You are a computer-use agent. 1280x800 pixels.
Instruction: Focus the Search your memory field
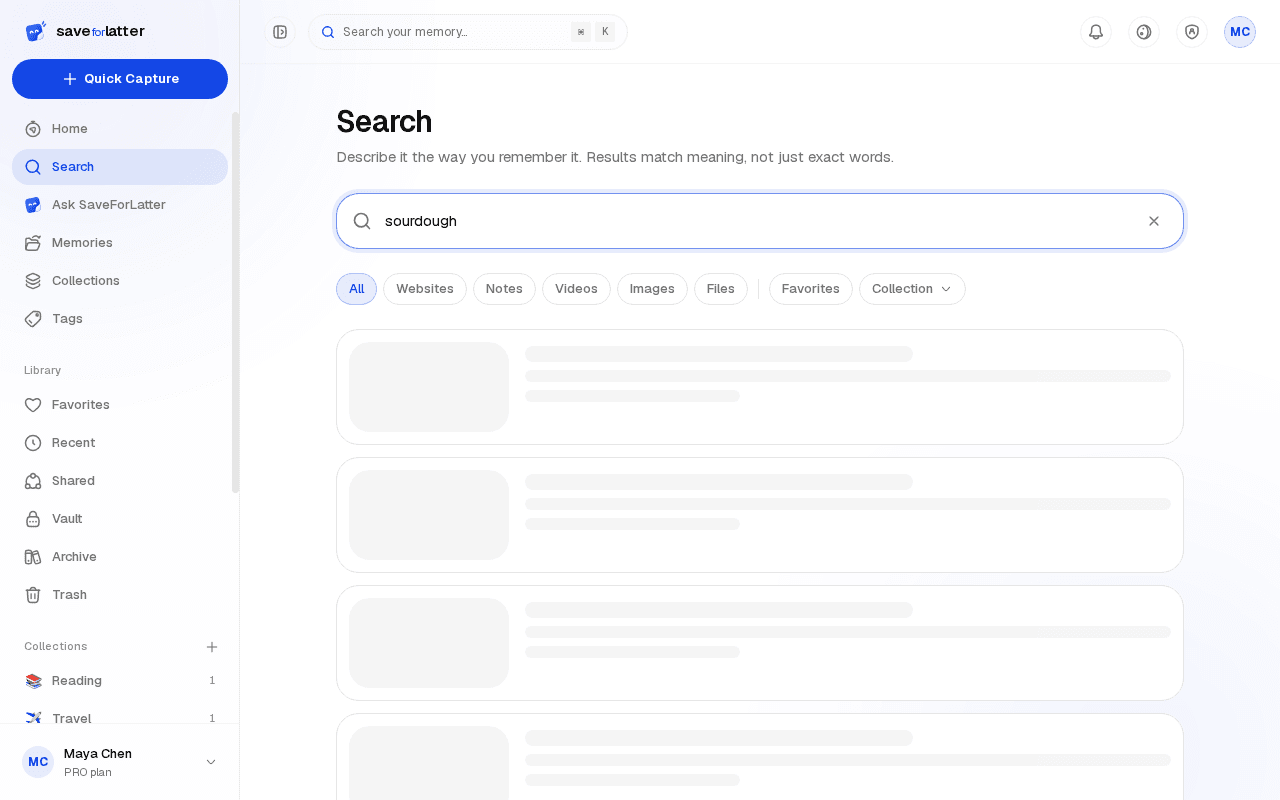[468, 32]
